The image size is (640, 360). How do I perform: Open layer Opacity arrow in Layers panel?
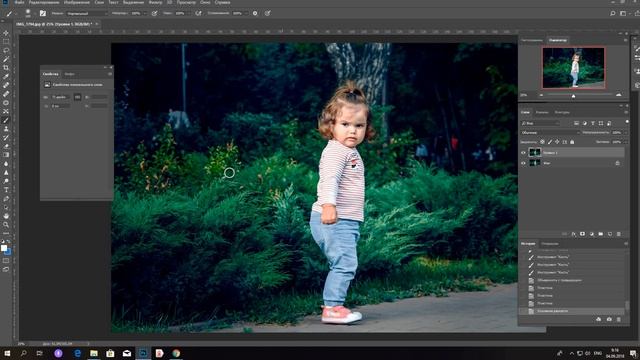[626, 133]
